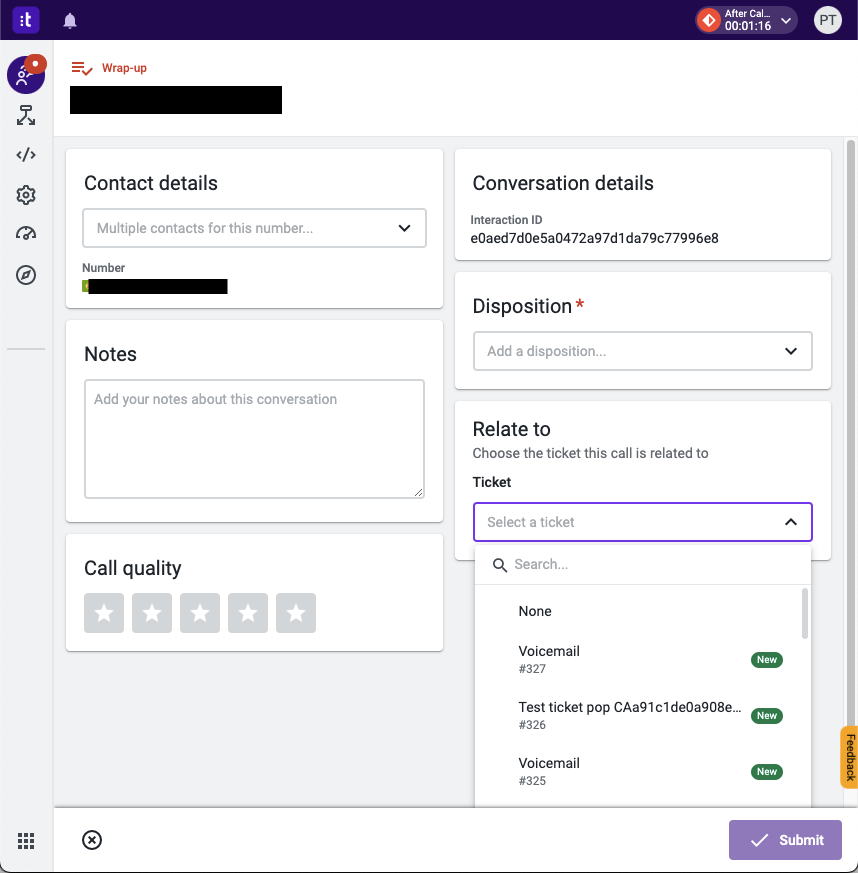Open the conversations app with red badge

click(26, 75)
